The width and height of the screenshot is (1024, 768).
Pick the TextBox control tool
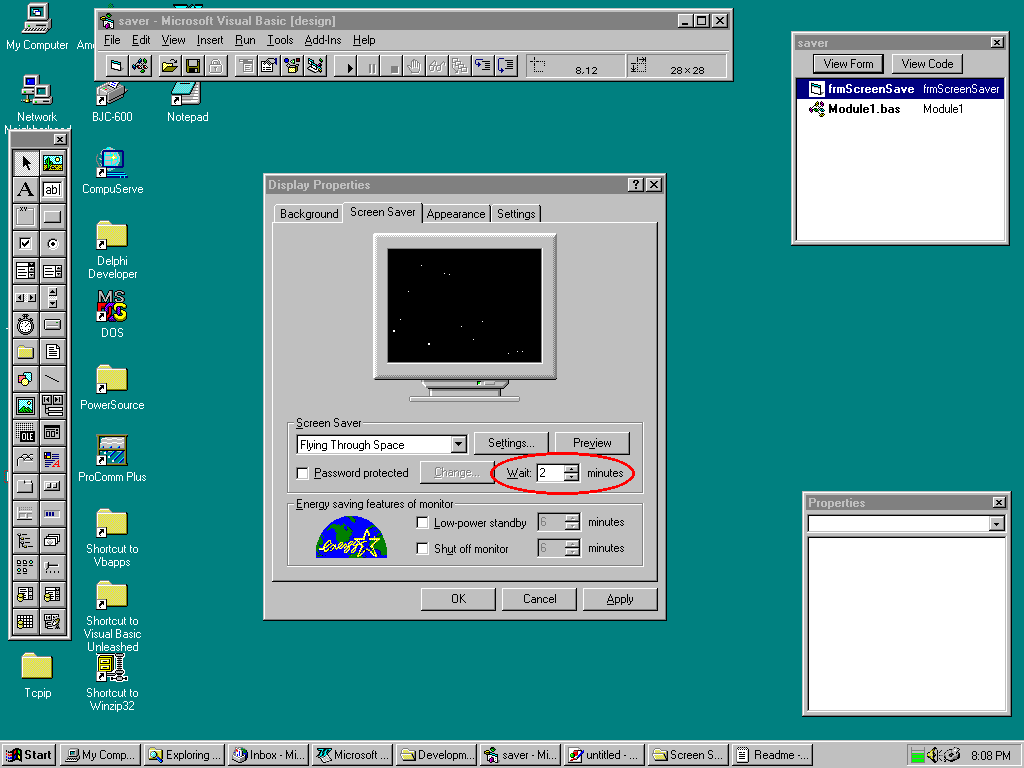pyautogui.click(x=52, y=190)
